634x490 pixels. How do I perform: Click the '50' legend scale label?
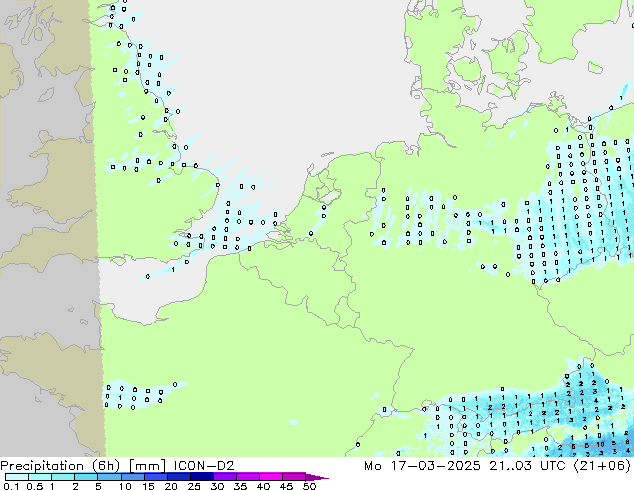[309, 486]
